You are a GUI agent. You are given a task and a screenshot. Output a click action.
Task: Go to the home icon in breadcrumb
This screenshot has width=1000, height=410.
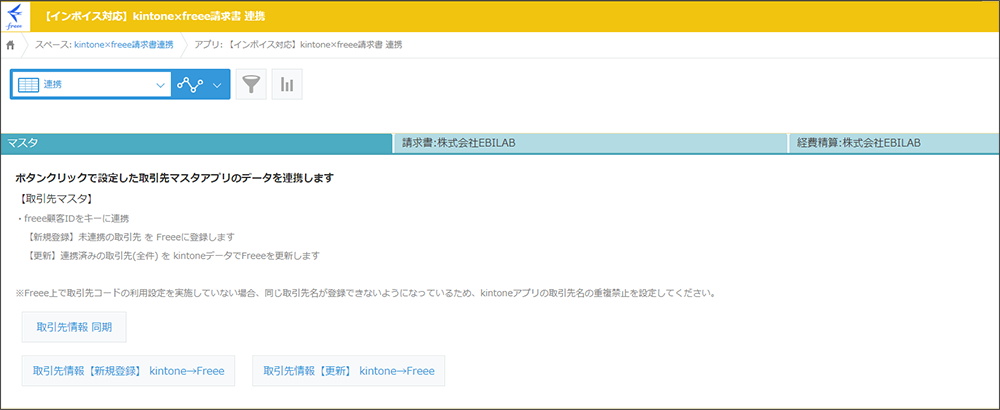(x=10, y=45)
